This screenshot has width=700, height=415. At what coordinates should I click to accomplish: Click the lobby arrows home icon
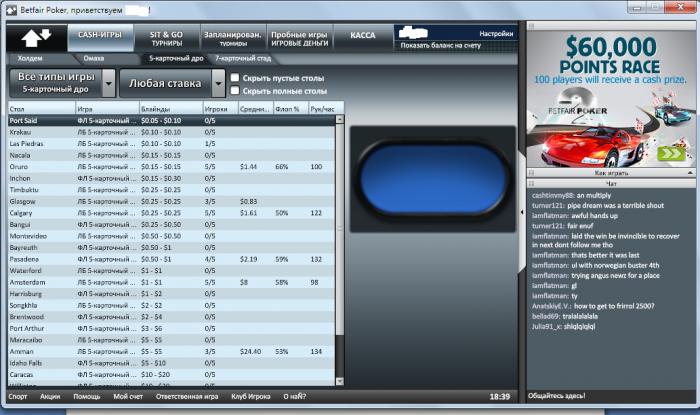(x=37, y=38)
